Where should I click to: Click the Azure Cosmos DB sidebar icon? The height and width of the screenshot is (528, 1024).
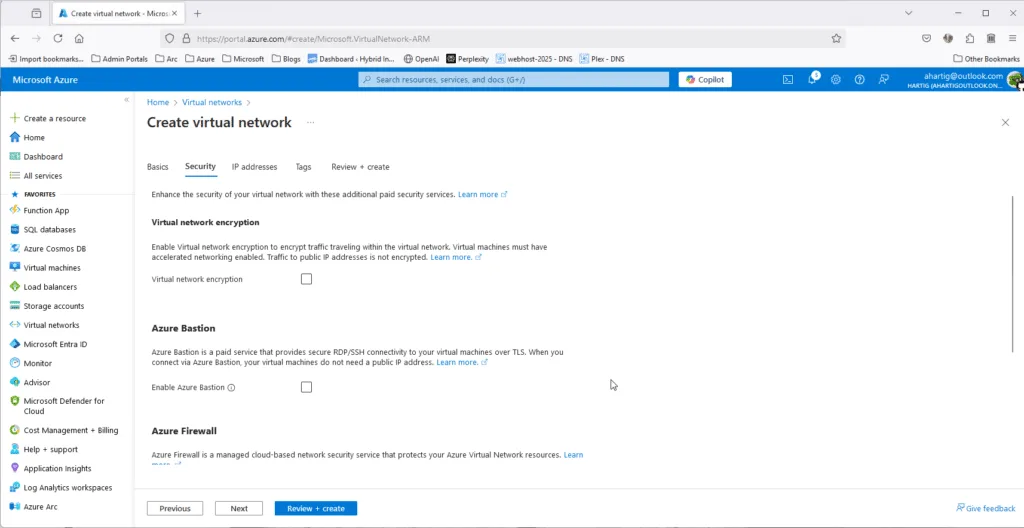point(15,248)
